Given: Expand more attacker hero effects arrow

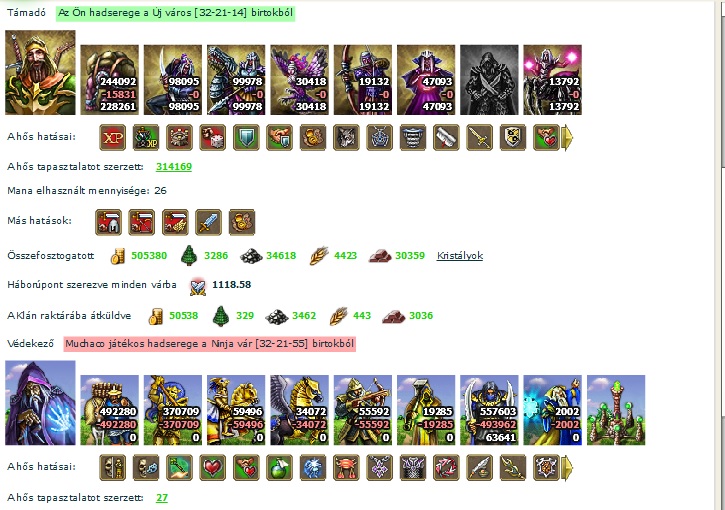Looking at the screenshot, I should coord(567,138).
